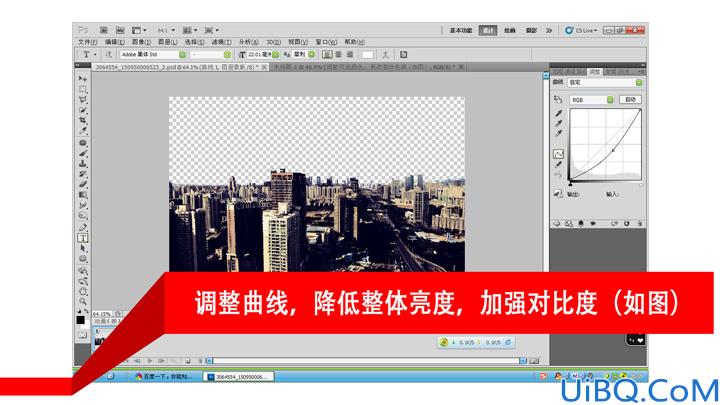Click the curve control point
The height and width of the screenshot is (405, 720).
613,150
